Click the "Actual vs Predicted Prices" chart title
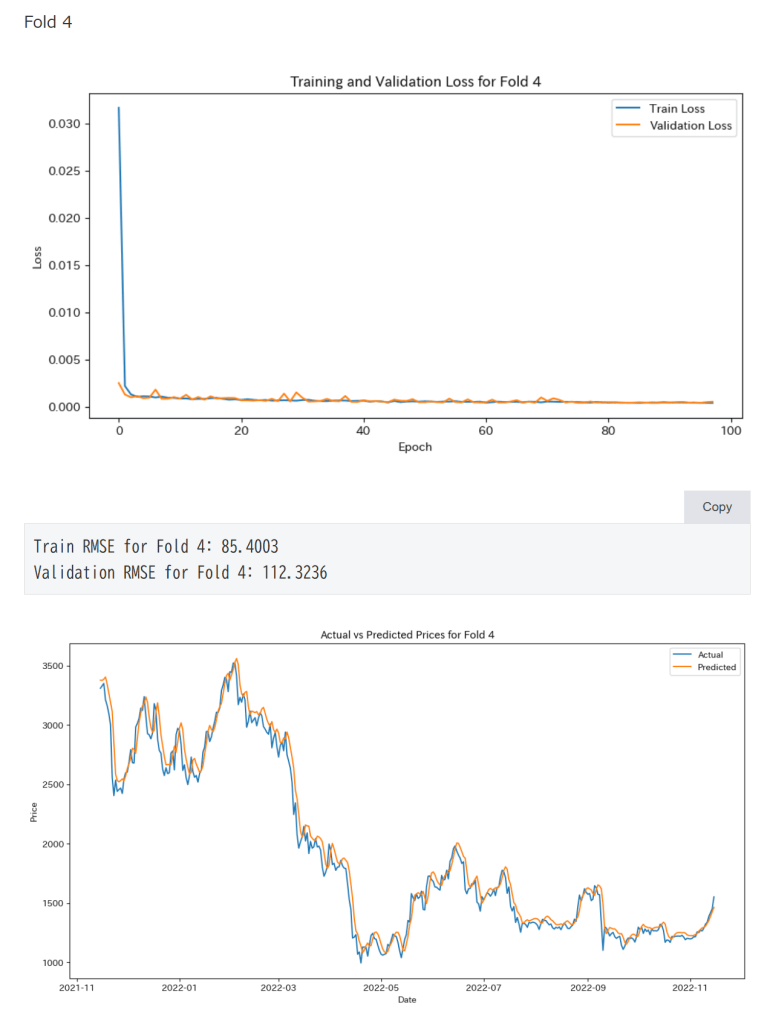Screen dimensions: 770x1024 pyautogui.click(x=408, y=634)
